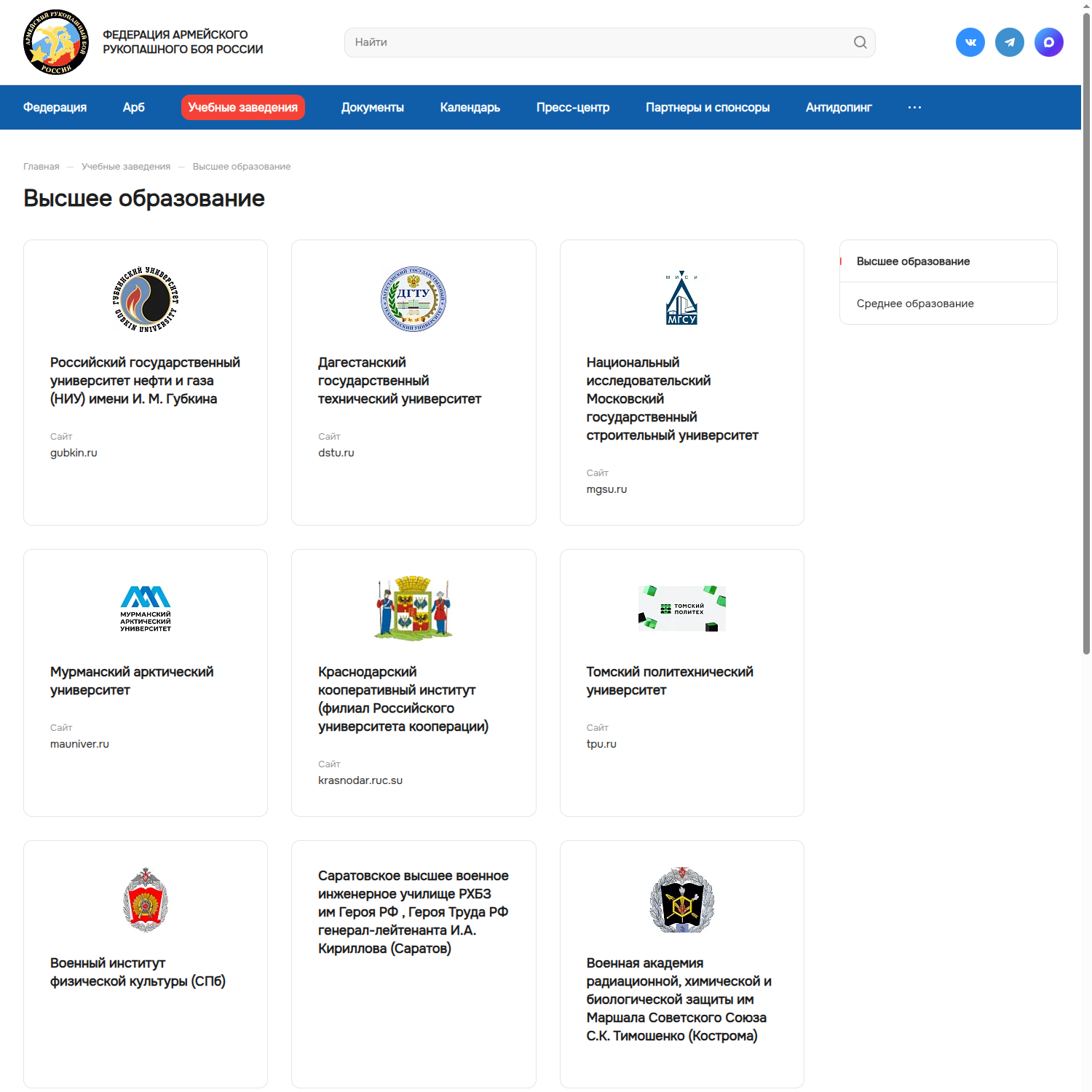Viewport: 1092px width, 1092px height.
Task: Go to Учебные заведения breadcrumb link
Action: (126, 167)
